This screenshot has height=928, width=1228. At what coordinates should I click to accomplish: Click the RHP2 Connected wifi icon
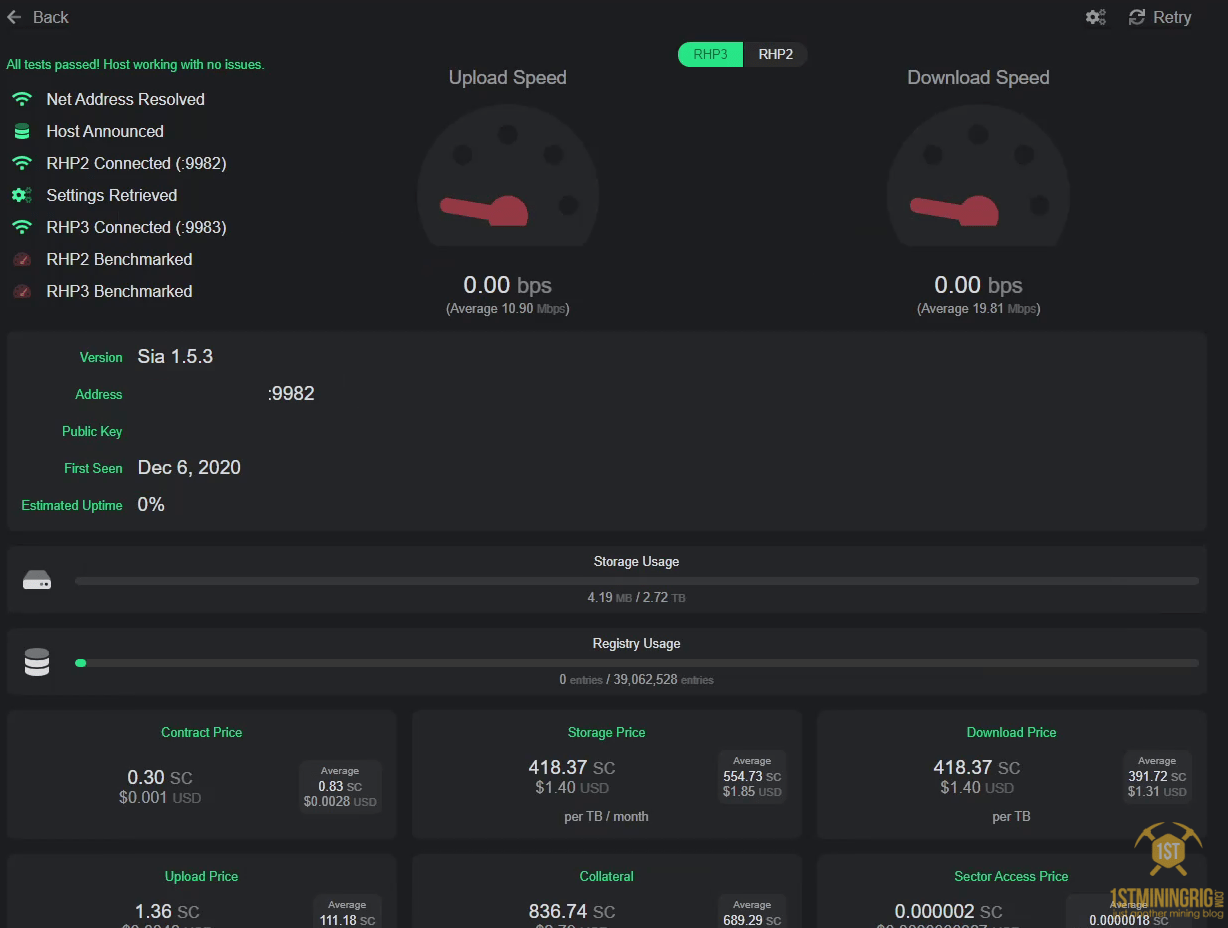[22, 163]
